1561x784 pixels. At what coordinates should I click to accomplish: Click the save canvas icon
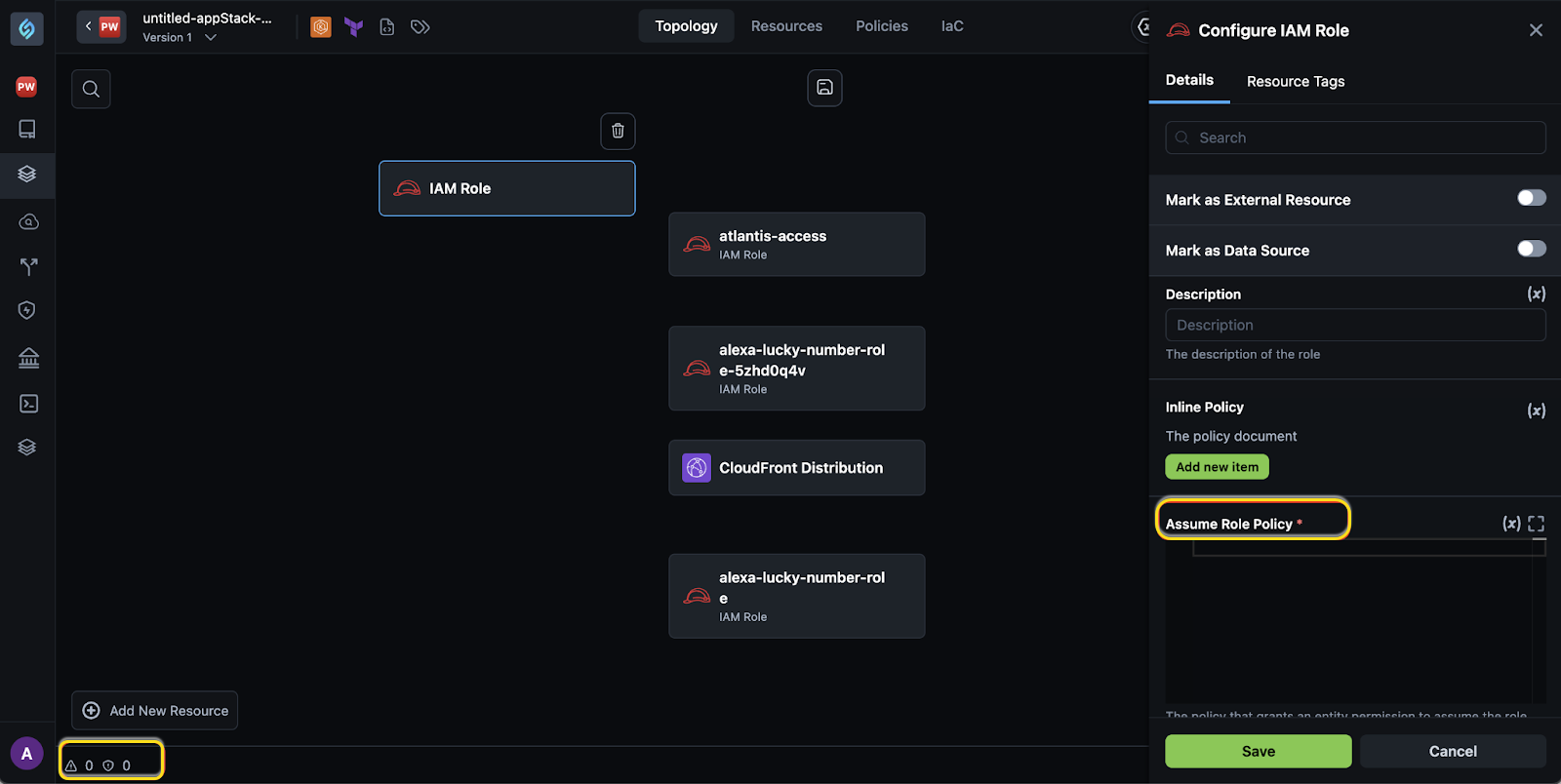tap(824, 88)
